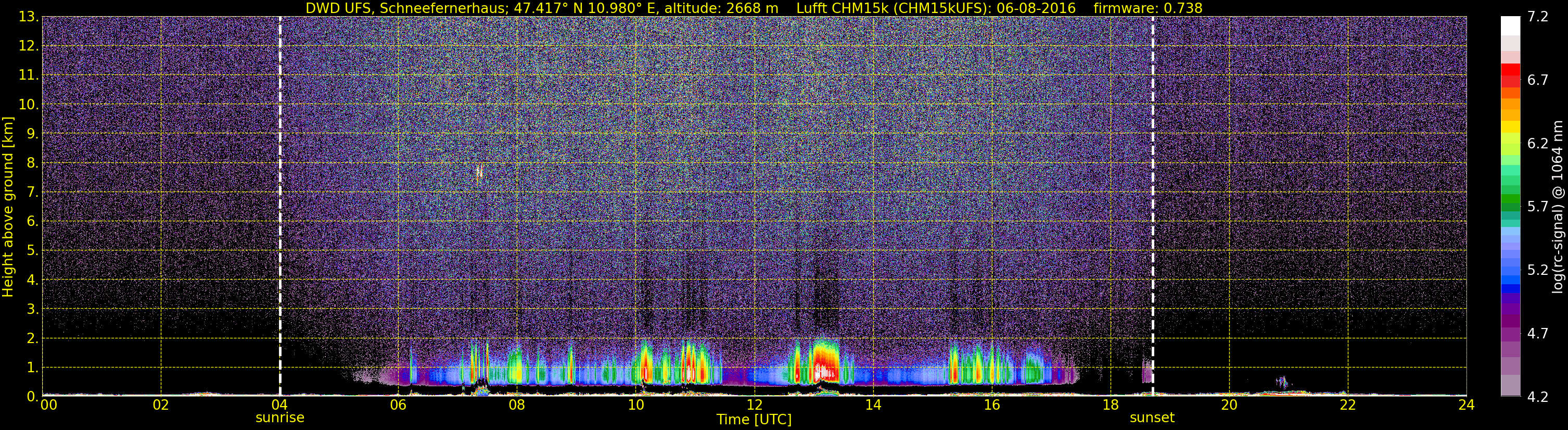Click the '5.2' colorbar value
Image resolution: width=1568 pixels, height=430 pixels.
point(1538,270)
